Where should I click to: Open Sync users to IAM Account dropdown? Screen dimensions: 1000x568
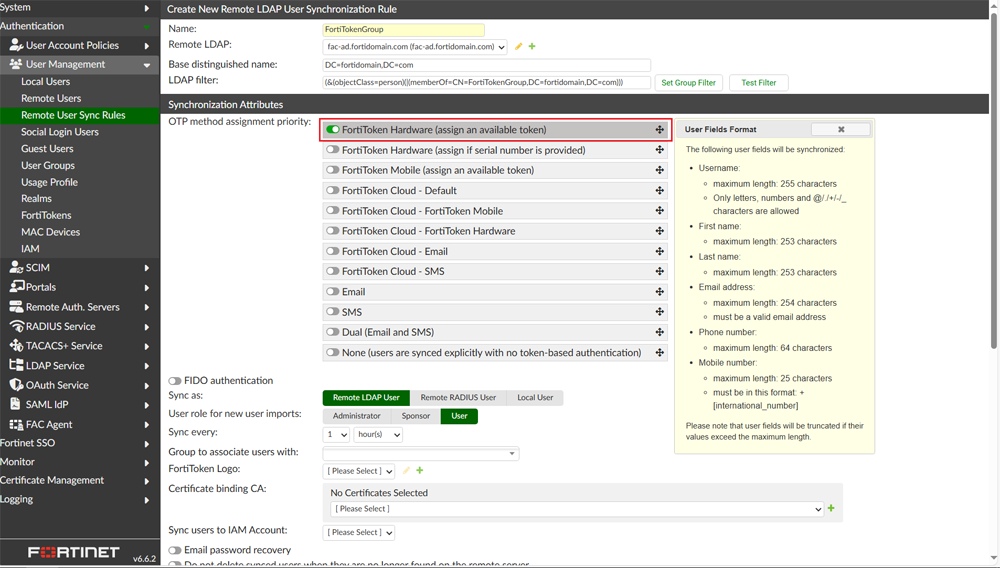359,533
